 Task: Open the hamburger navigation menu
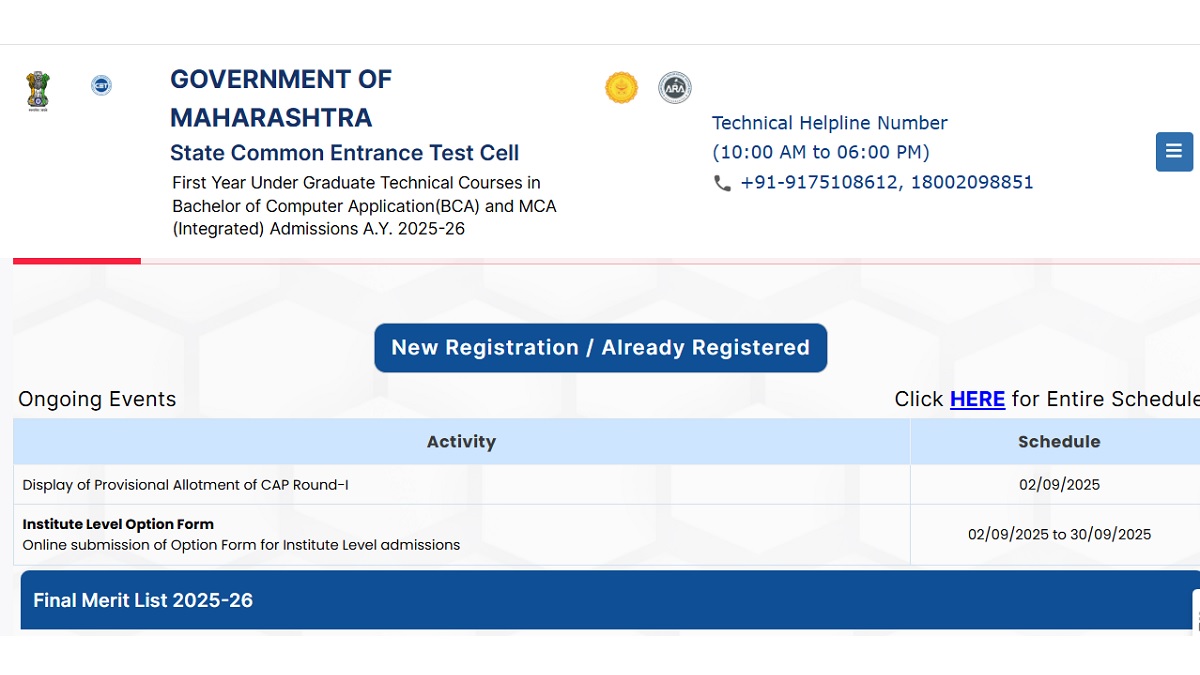coord(1173,152)
